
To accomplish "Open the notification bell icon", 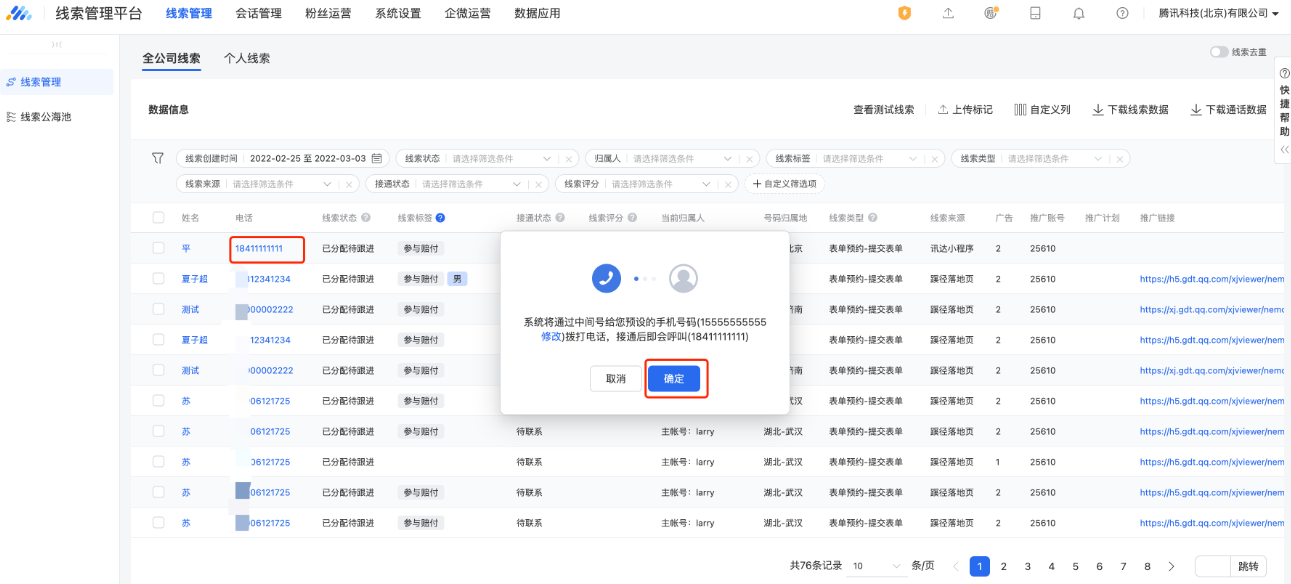I will [1079, 13].
